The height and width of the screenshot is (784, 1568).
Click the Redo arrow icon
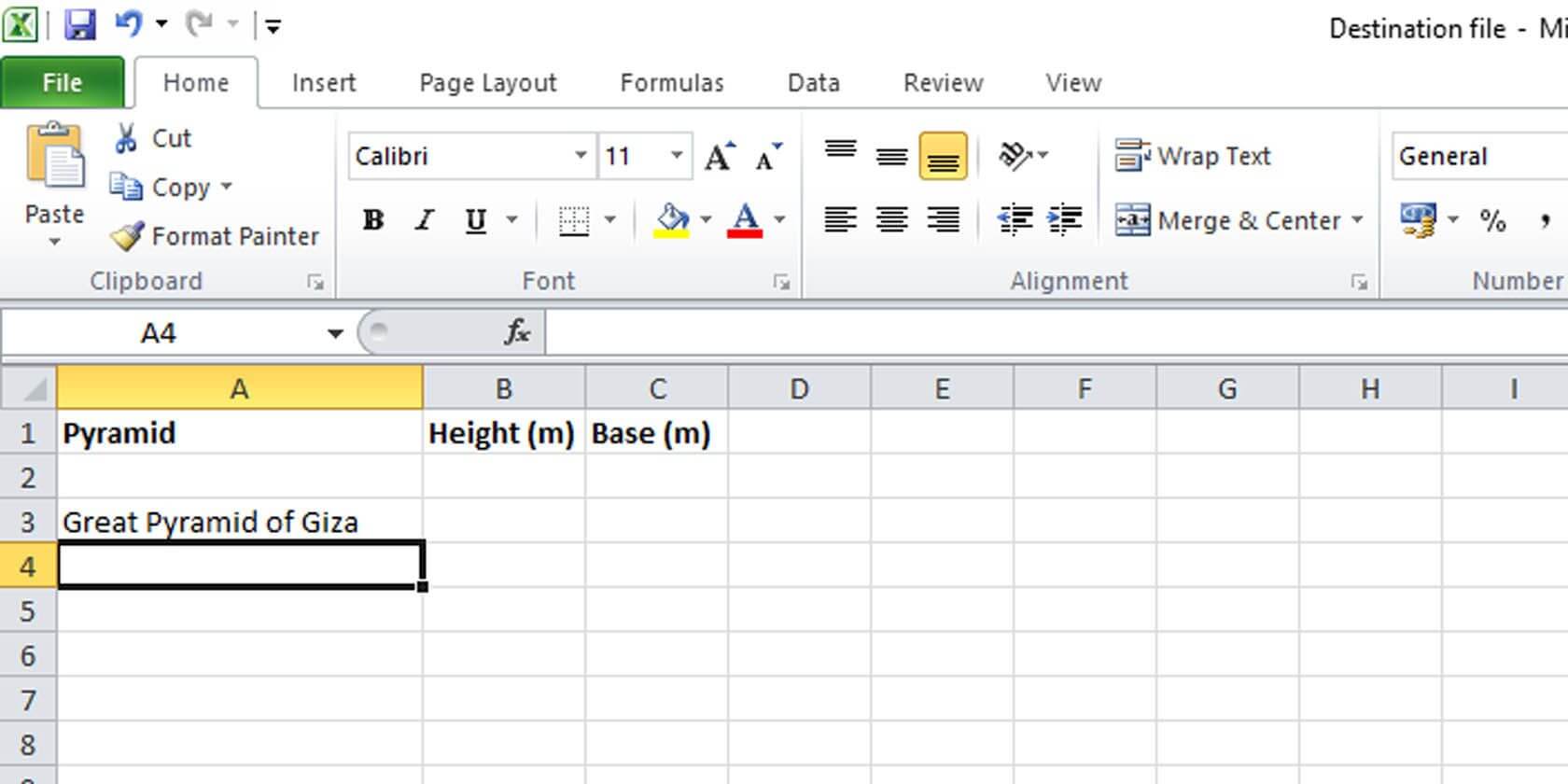[x=199, y=24]
